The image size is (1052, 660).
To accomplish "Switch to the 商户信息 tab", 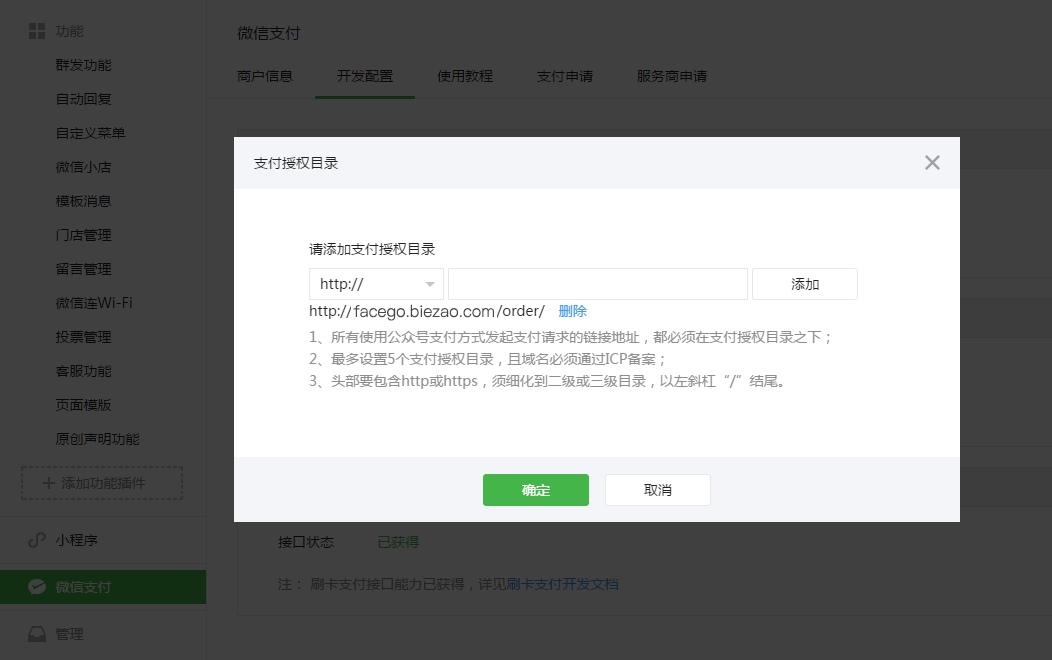I will tap(265, 76).
